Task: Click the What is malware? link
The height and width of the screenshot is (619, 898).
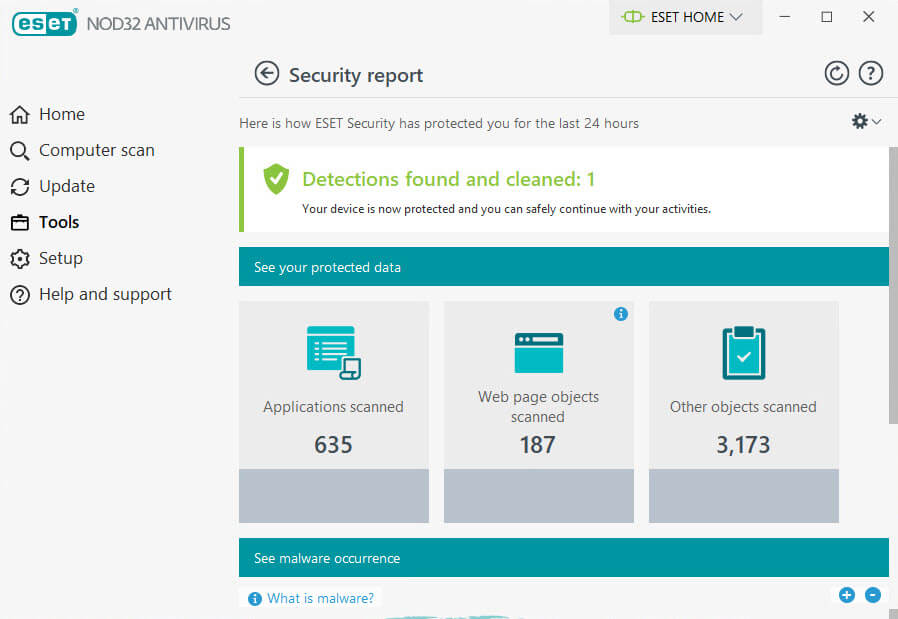Action: 320,598
